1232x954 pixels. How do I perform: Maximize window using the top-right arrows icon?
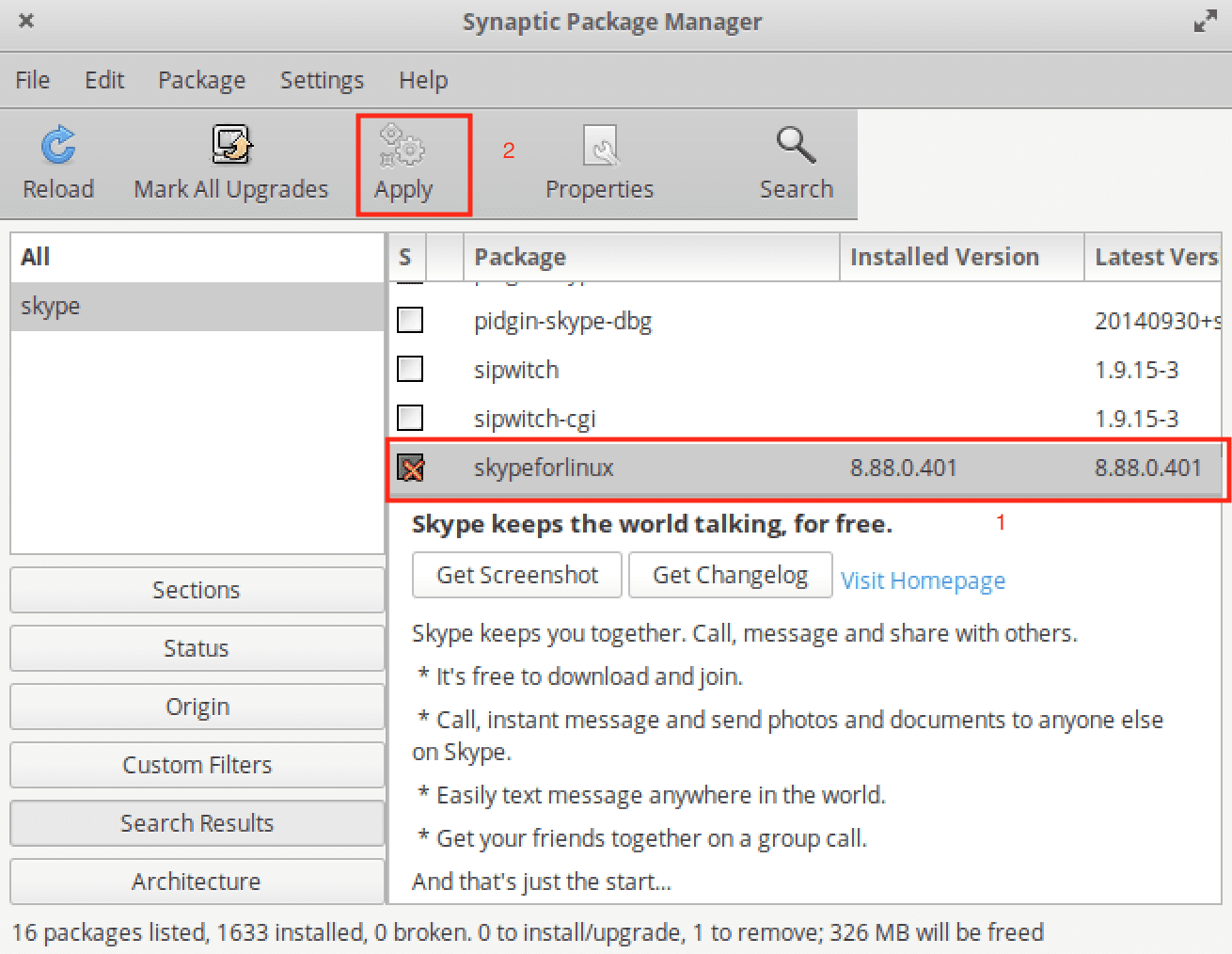1205,22
